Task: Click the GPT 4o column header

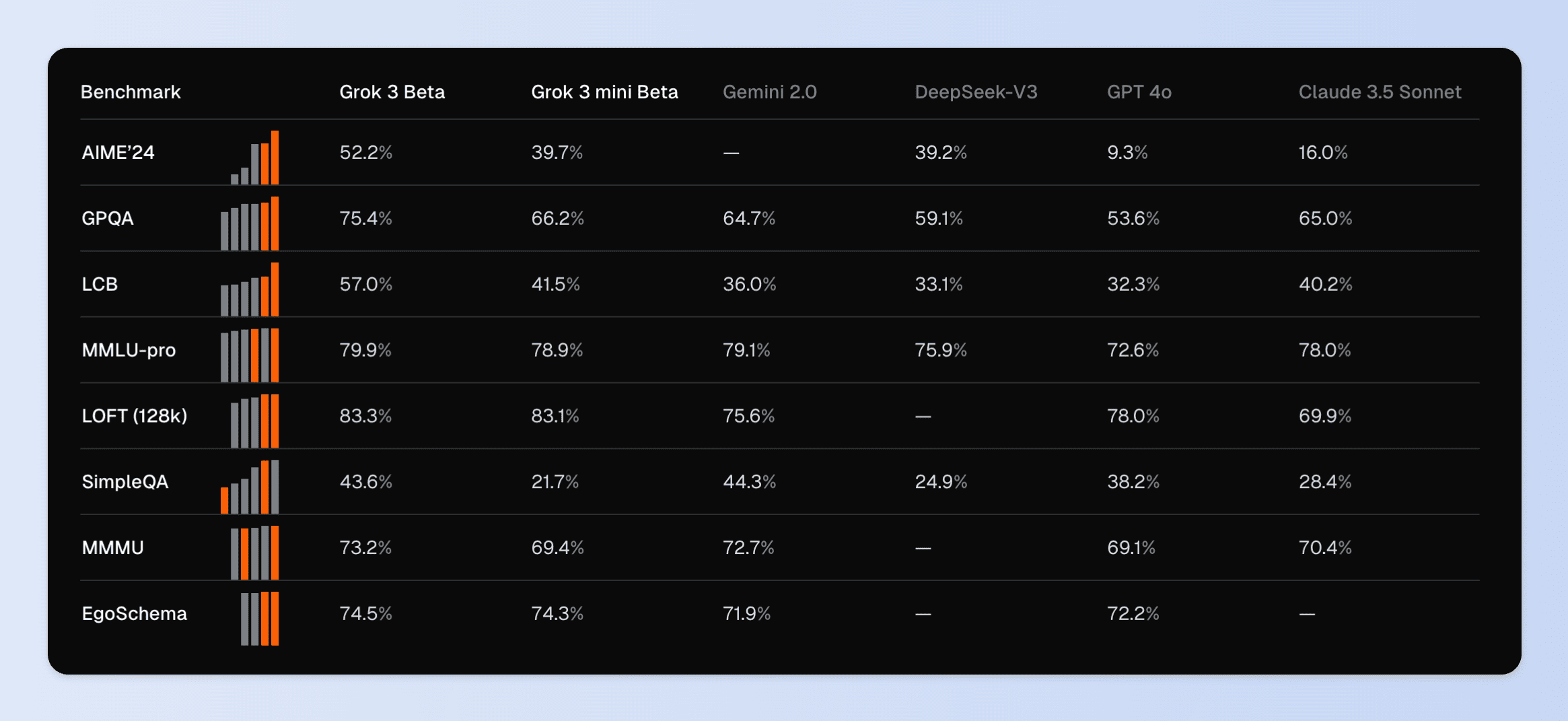Action: [x=1139, y=92]
